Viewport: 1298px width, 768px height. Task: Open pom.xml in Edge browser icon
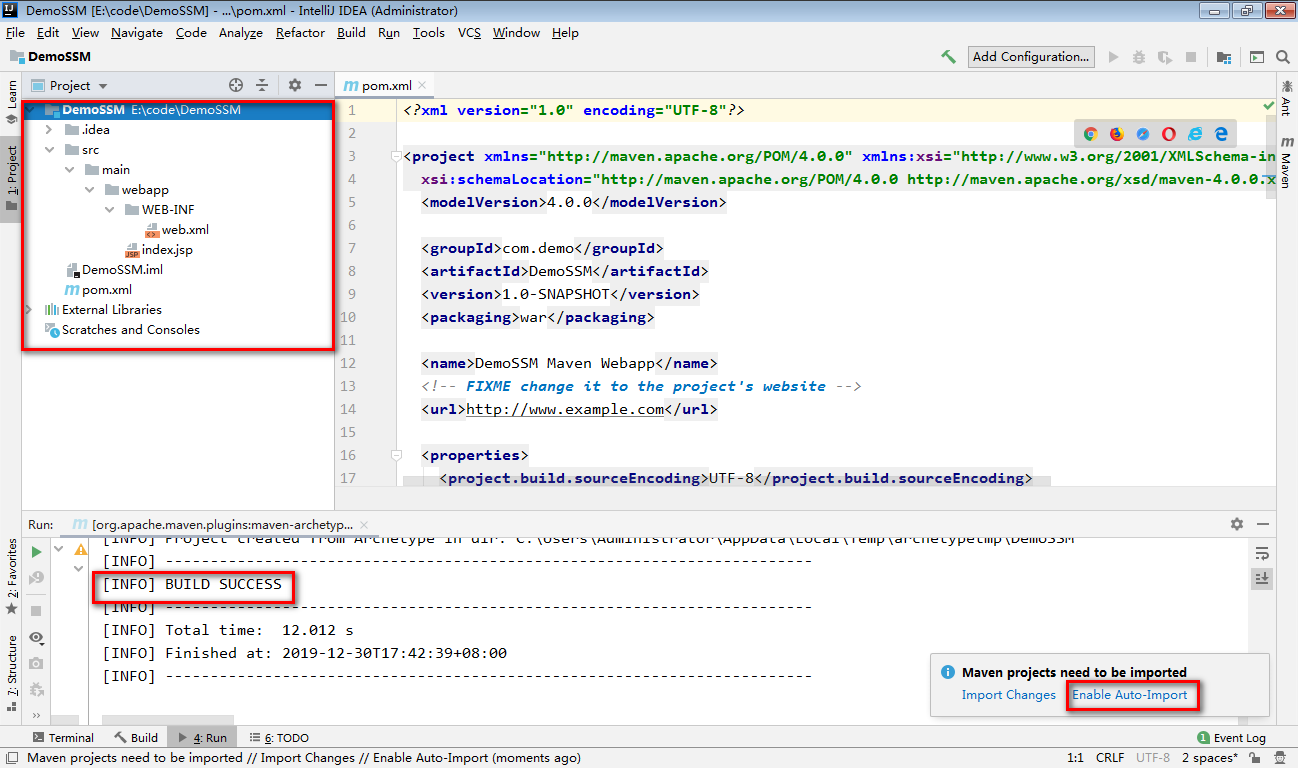tap(1220, 134)
